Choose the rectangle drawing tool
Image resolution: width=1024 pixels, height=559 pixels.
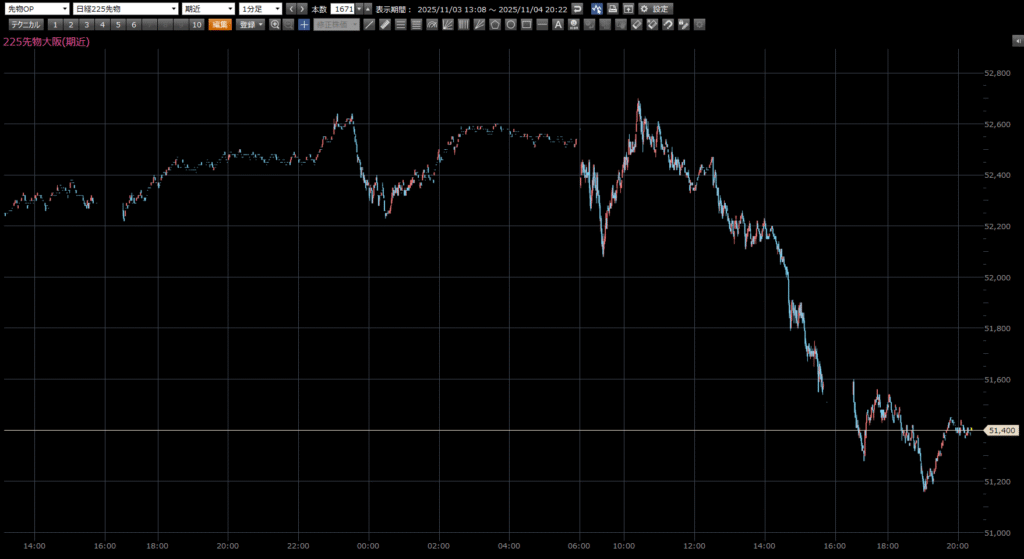pos(526,24)
